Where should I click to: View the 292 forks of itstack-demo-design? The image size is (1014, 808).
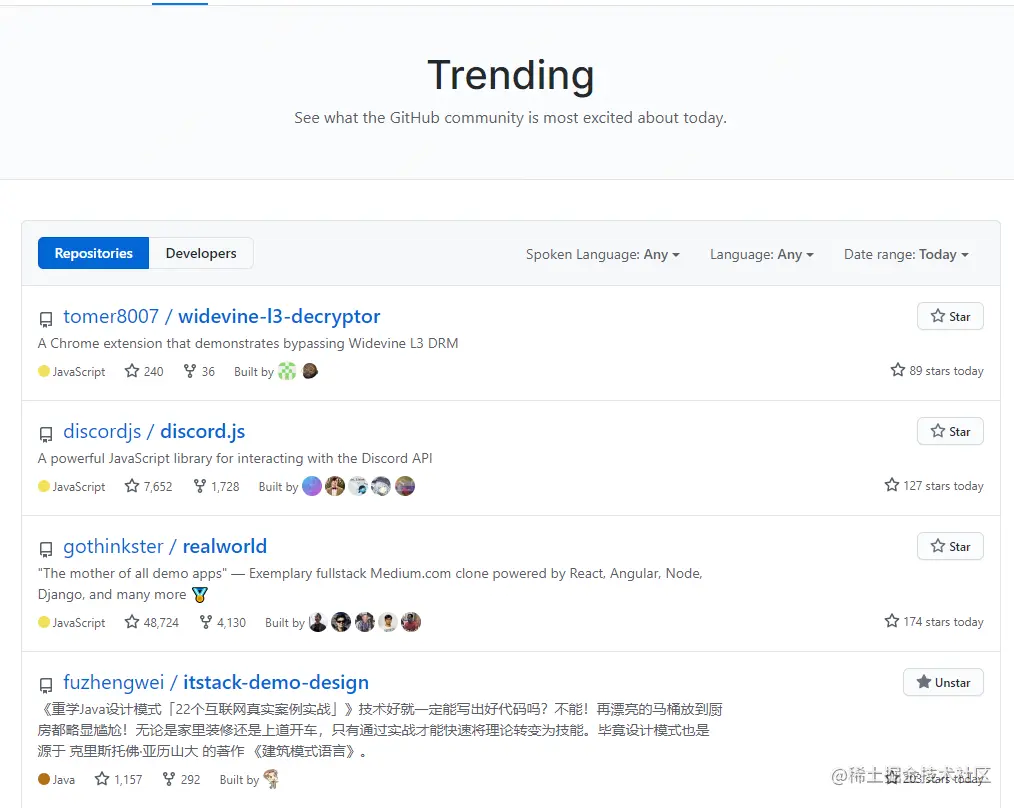point(181,780)
